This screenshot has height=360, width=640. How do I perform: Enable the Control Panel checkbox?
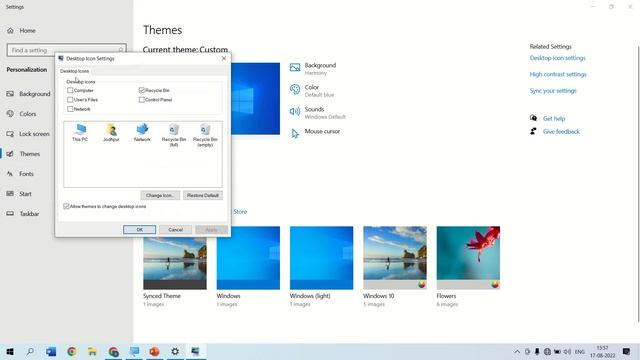pos(142,100)
